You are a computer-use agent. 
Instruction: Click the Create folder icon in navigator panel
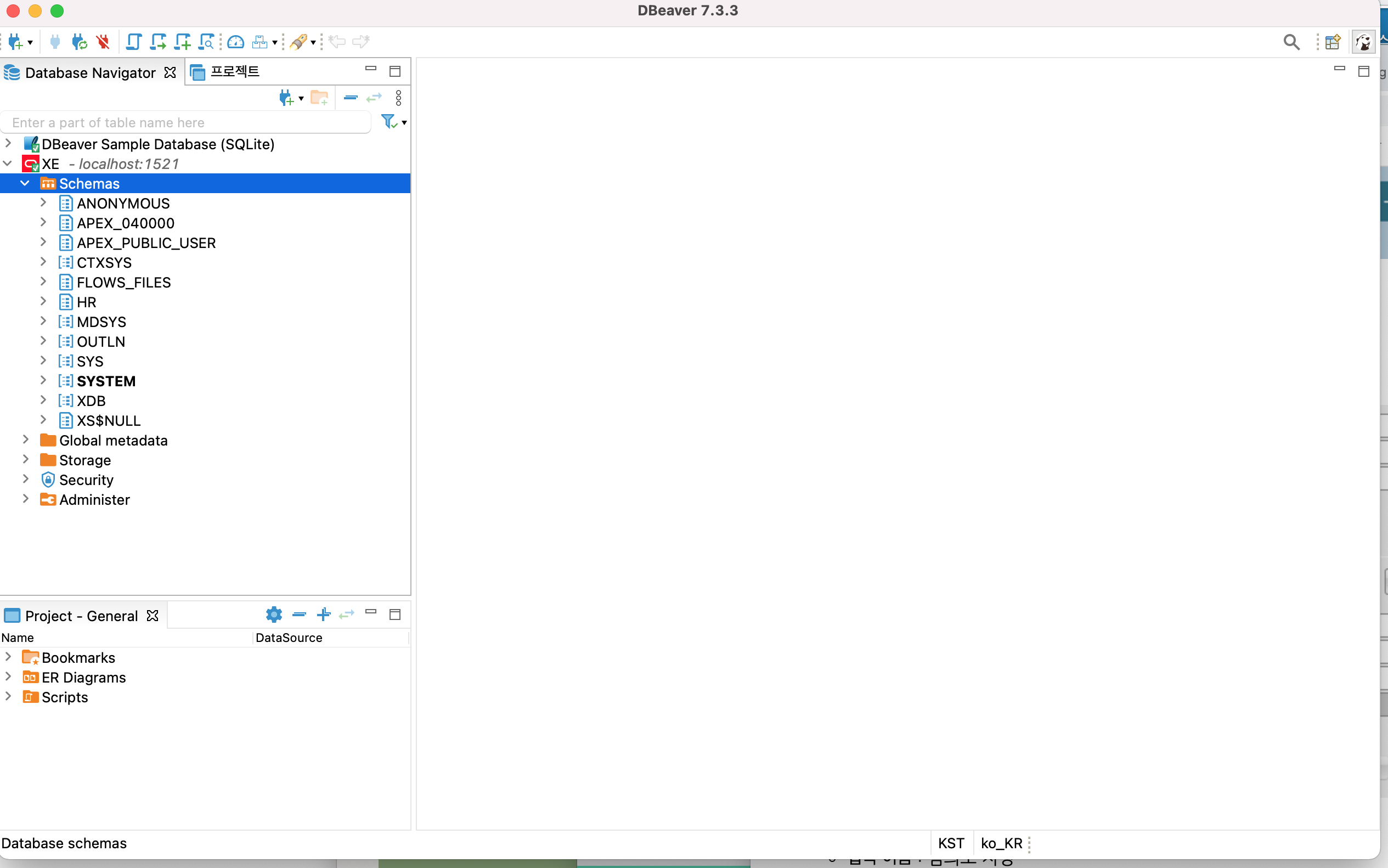click(319, 98)
